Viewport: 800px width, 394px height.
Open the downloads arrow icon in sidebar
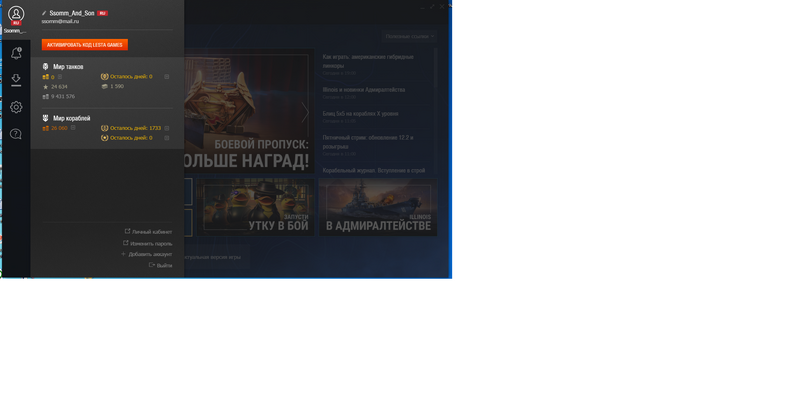click(x=16, y=80)
